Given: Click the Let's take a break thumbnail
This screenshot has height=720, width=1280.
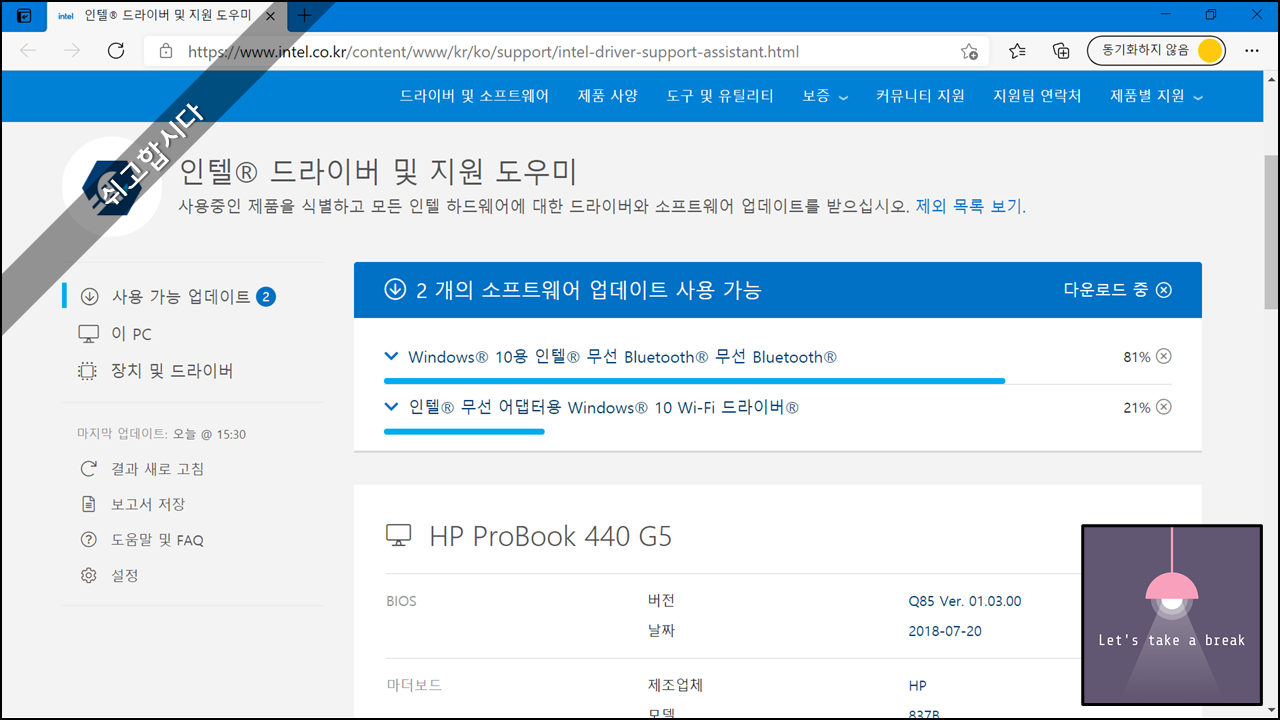Looking at the screenshot, I should (x=1171, y=615).
